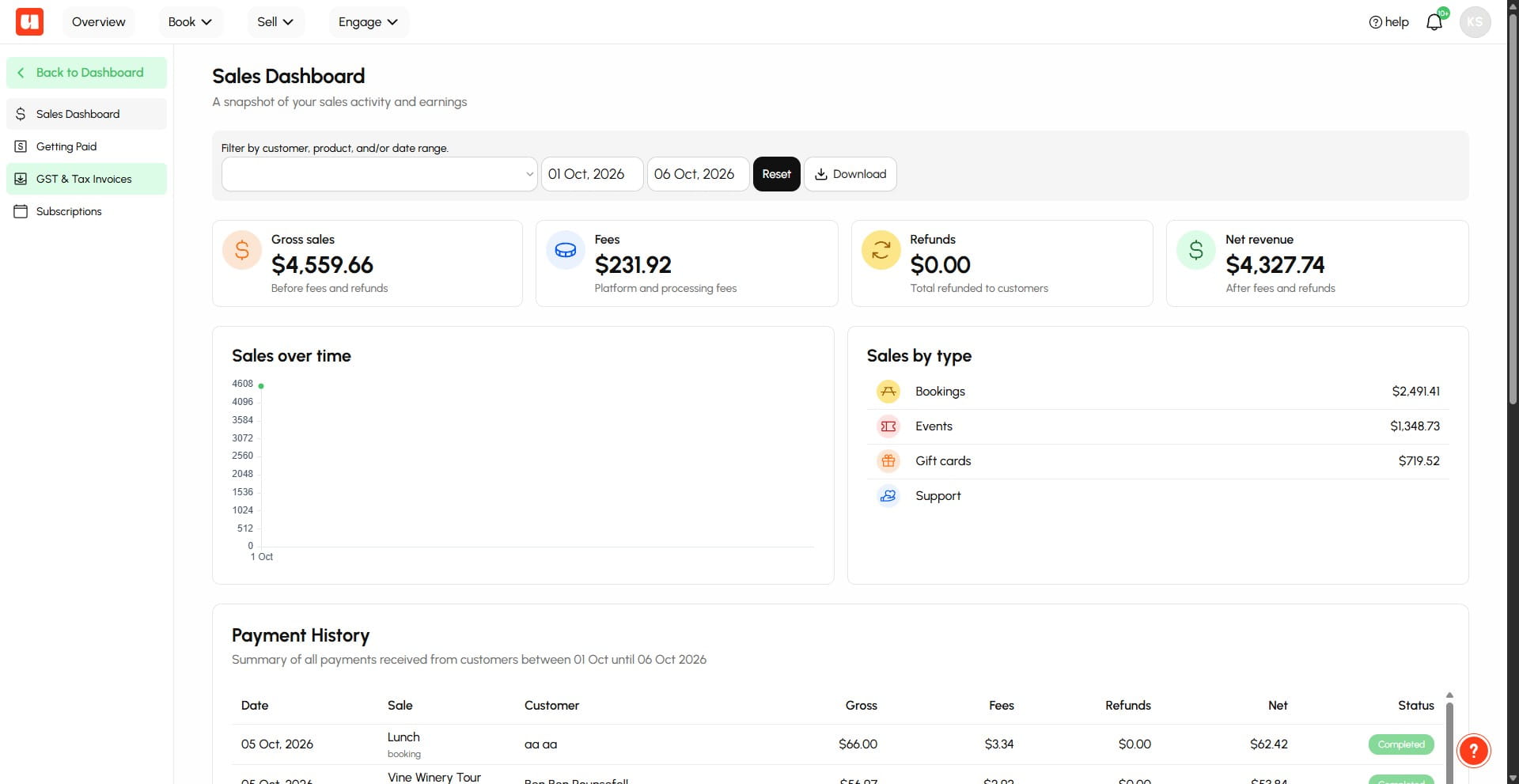Click the Events ticket icon
Screen dimensions: 1519x784
[x=888, y=426]
